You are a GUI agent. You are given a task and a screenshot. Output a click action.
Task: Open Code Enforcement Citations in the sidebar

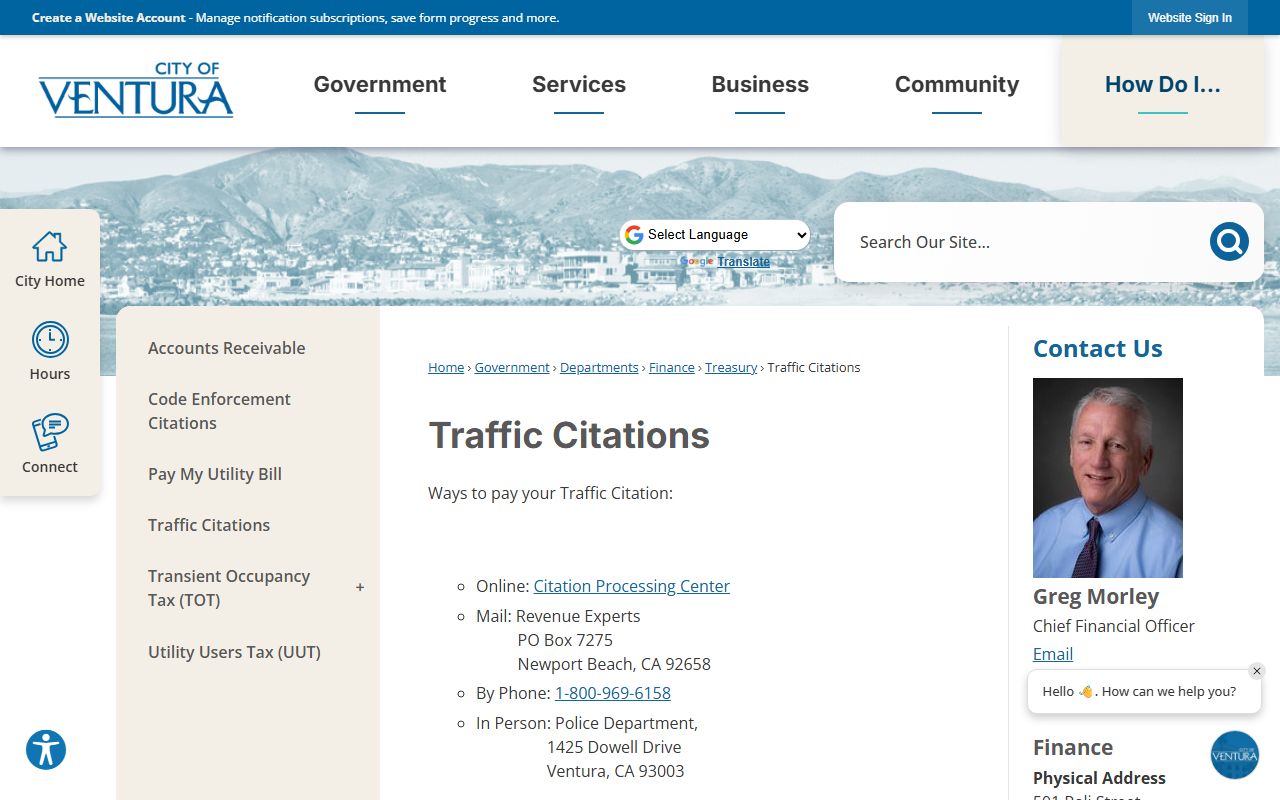(x=219, y=411)
